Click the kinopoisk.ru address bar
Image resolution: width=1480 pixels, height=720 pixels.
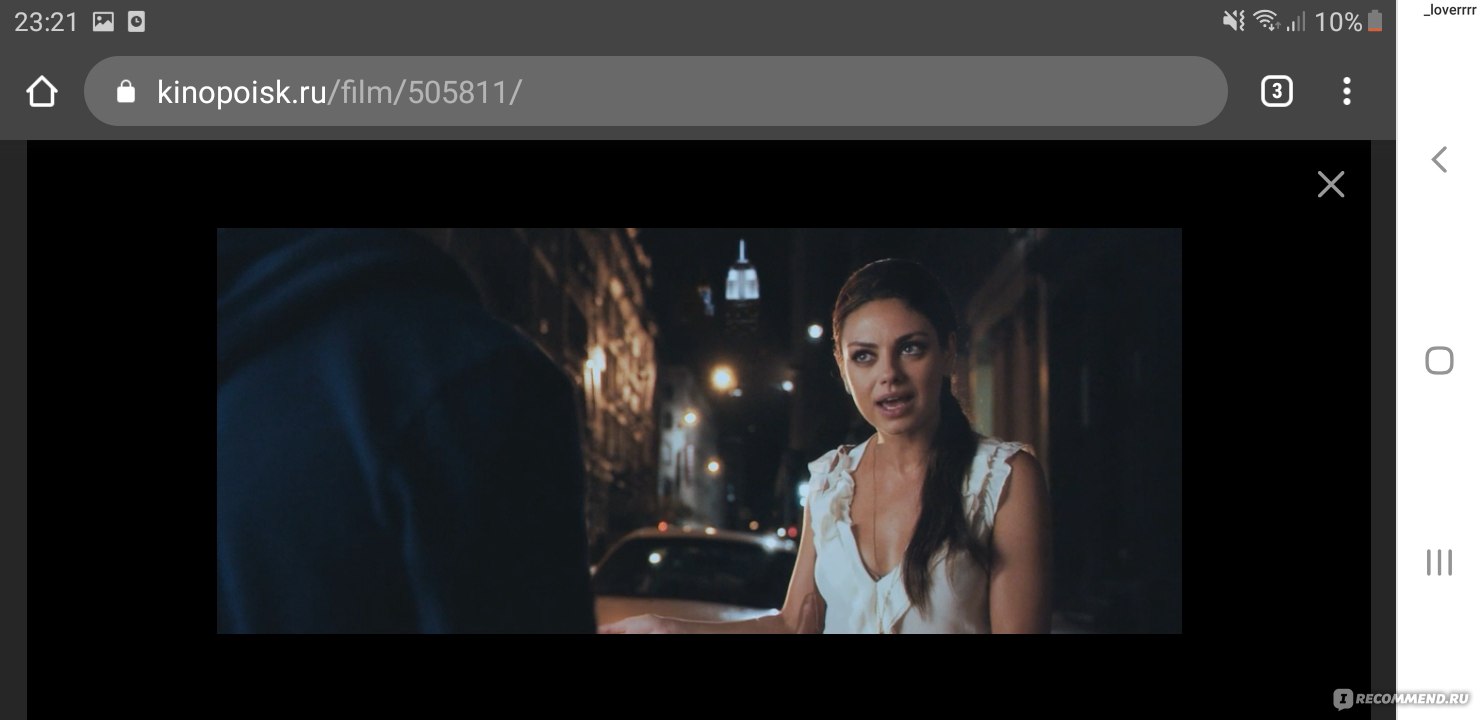pyautogui.click(x=655, y=91)
